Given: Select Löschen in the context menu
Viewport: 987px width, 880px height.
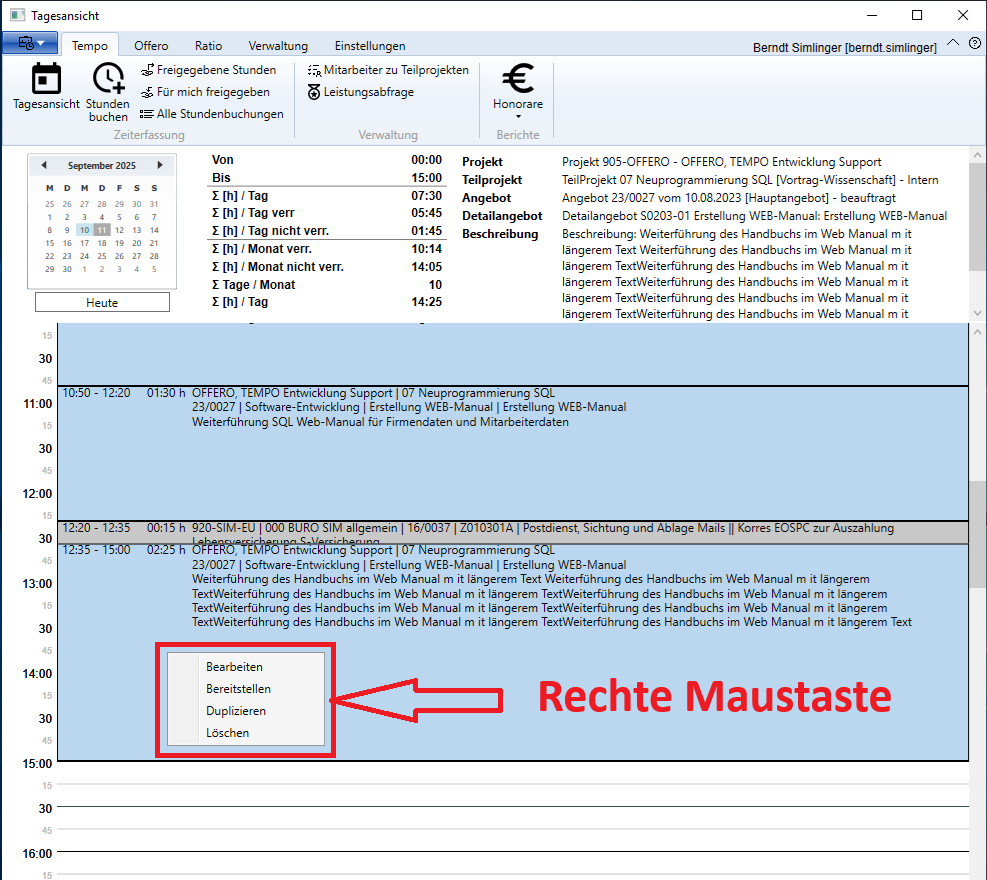Looking at the screenshot, I should (227, 733).
